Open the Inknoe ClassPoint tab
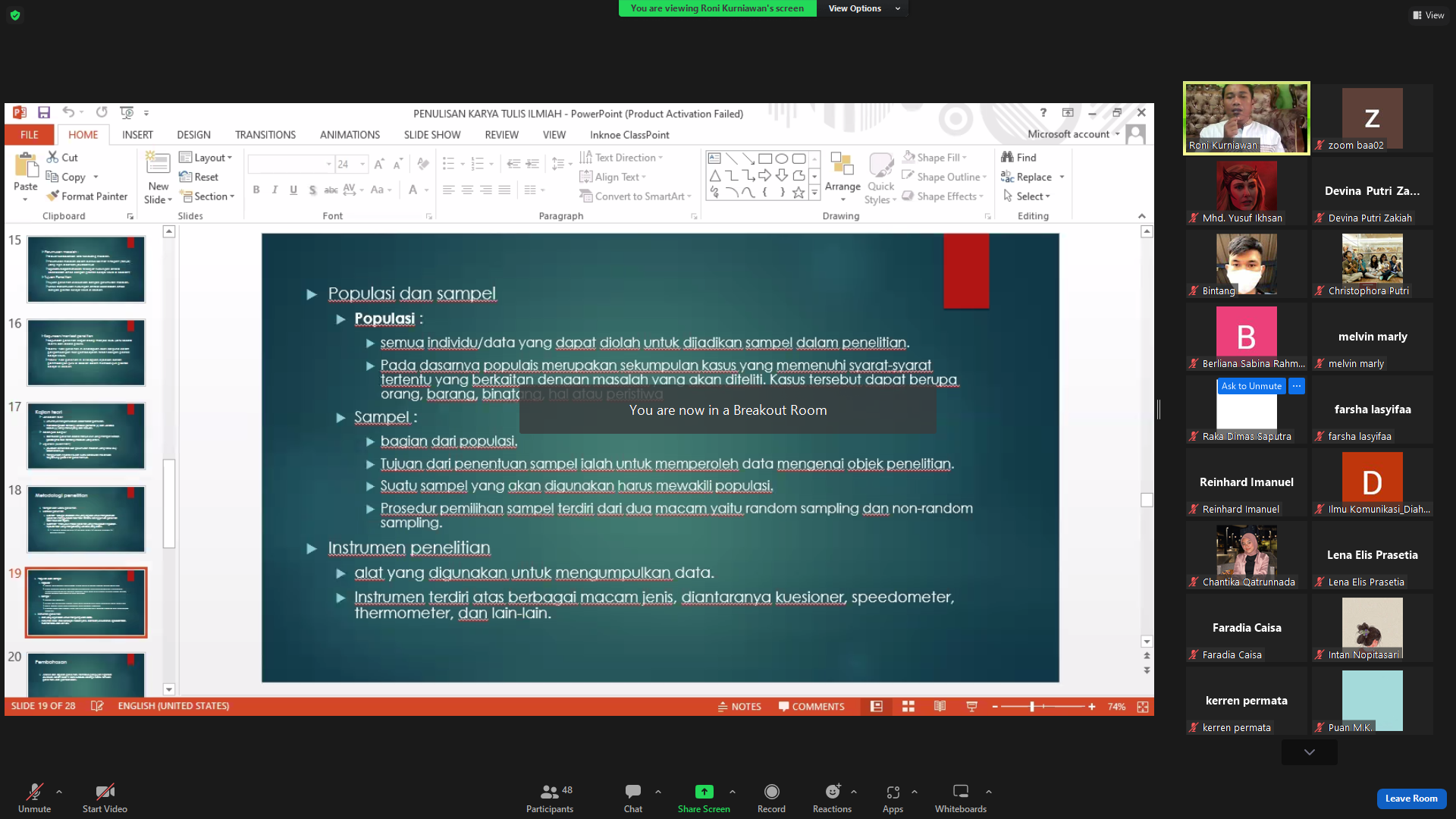The height and width of the screenshot is (819, 1456). [629, 134]
